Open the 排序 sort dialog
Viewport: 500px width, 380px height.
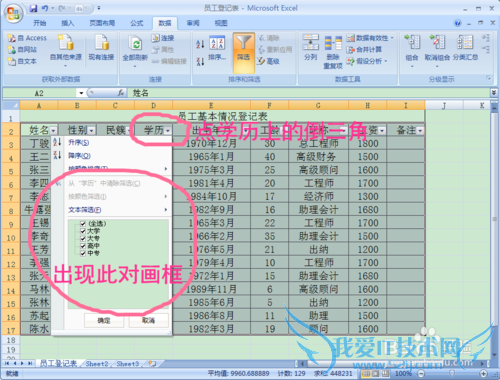tap(217, 48)
